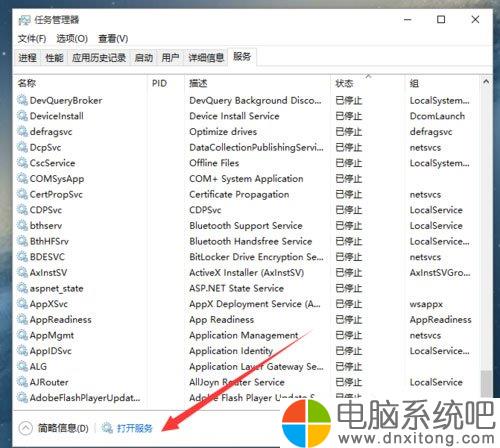Open the 查看(V) menu
The image size is (500, 448).
[113, 39]
